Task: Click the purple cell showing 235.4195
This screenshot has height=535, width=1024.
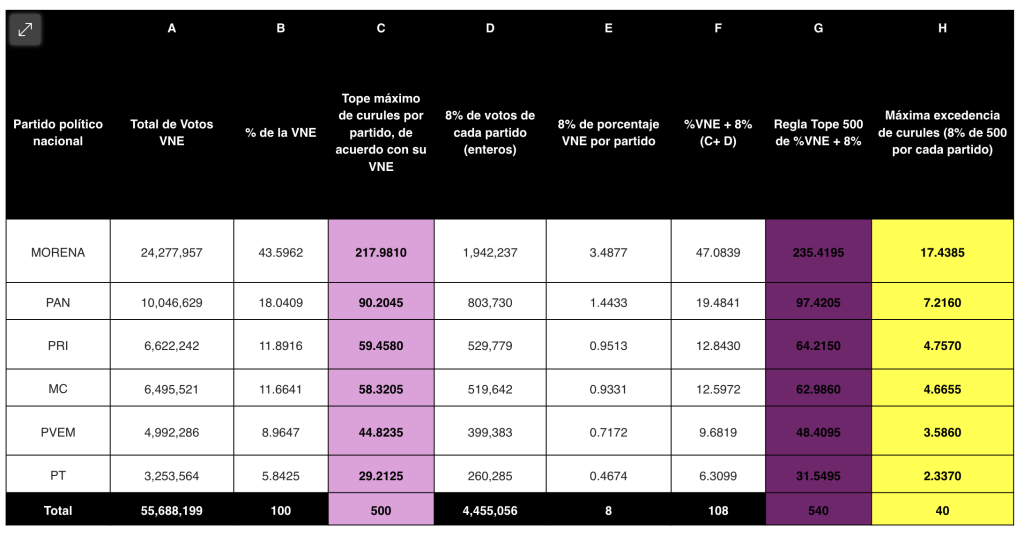Action: 818,252
